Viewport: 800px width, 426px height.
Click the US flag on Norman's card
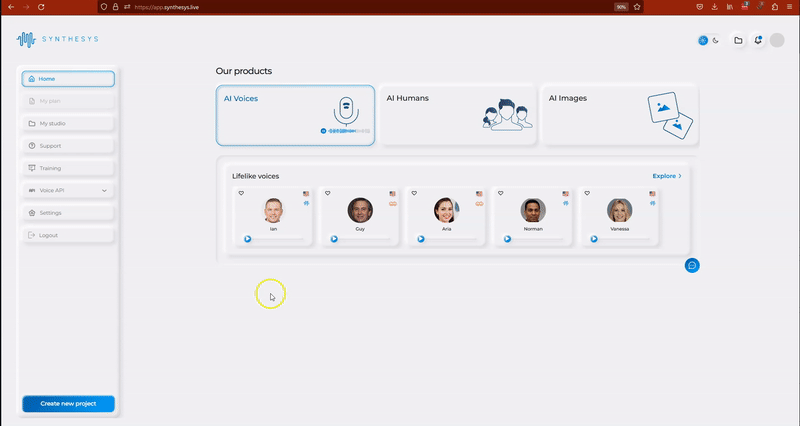566,194
